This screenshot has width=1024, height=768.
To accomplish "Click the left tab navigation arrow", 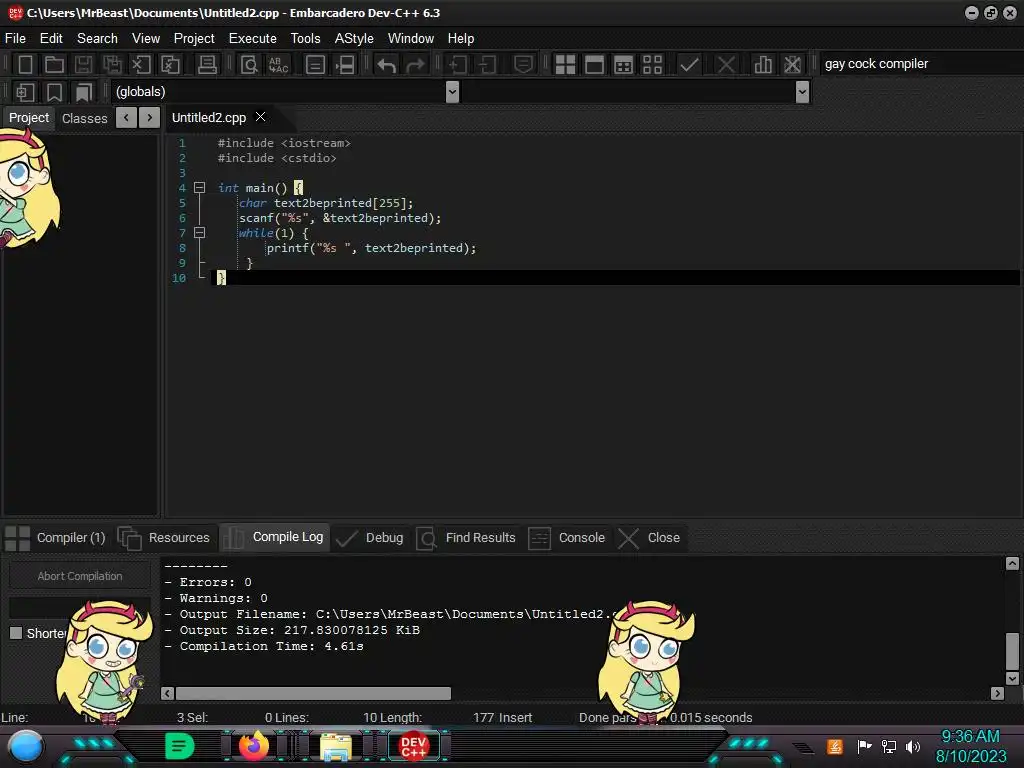I will (126, 118).
